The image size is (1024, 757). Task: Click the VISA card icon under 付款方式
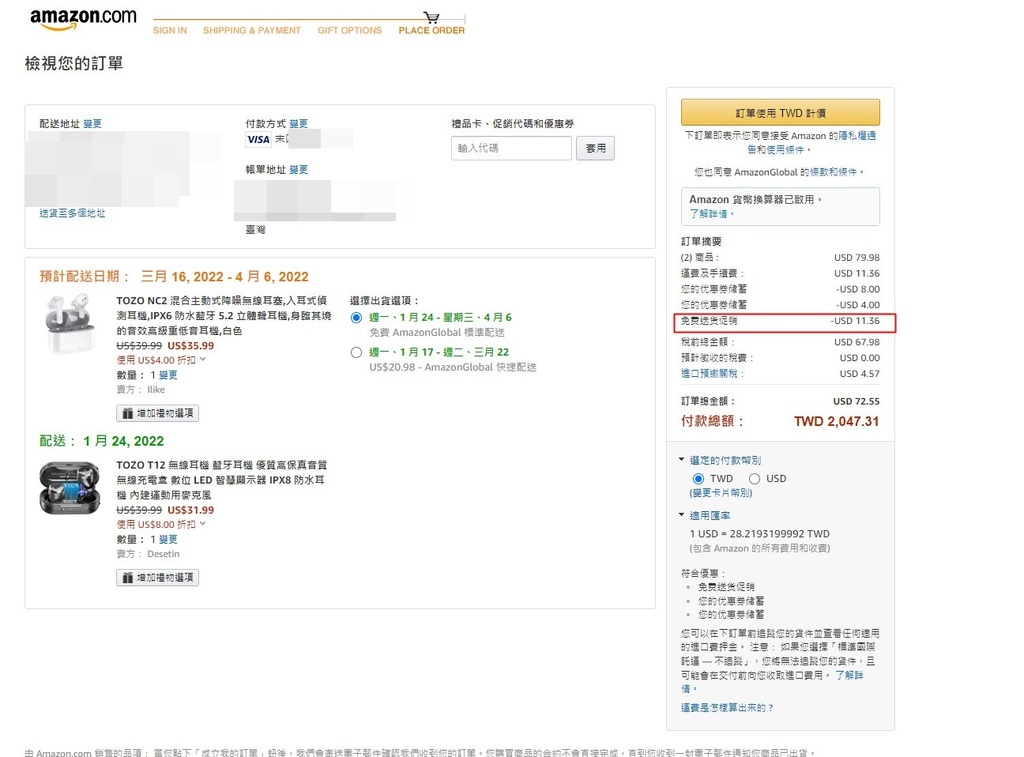click(x=257, y=139)
